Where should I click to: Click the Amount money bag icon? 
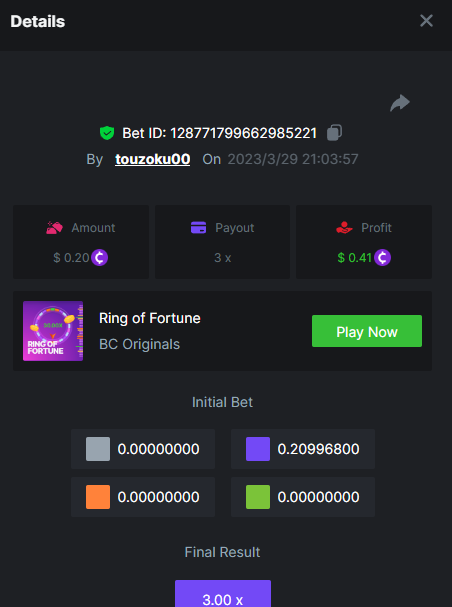pyautogui.click(x=55, y=228)
